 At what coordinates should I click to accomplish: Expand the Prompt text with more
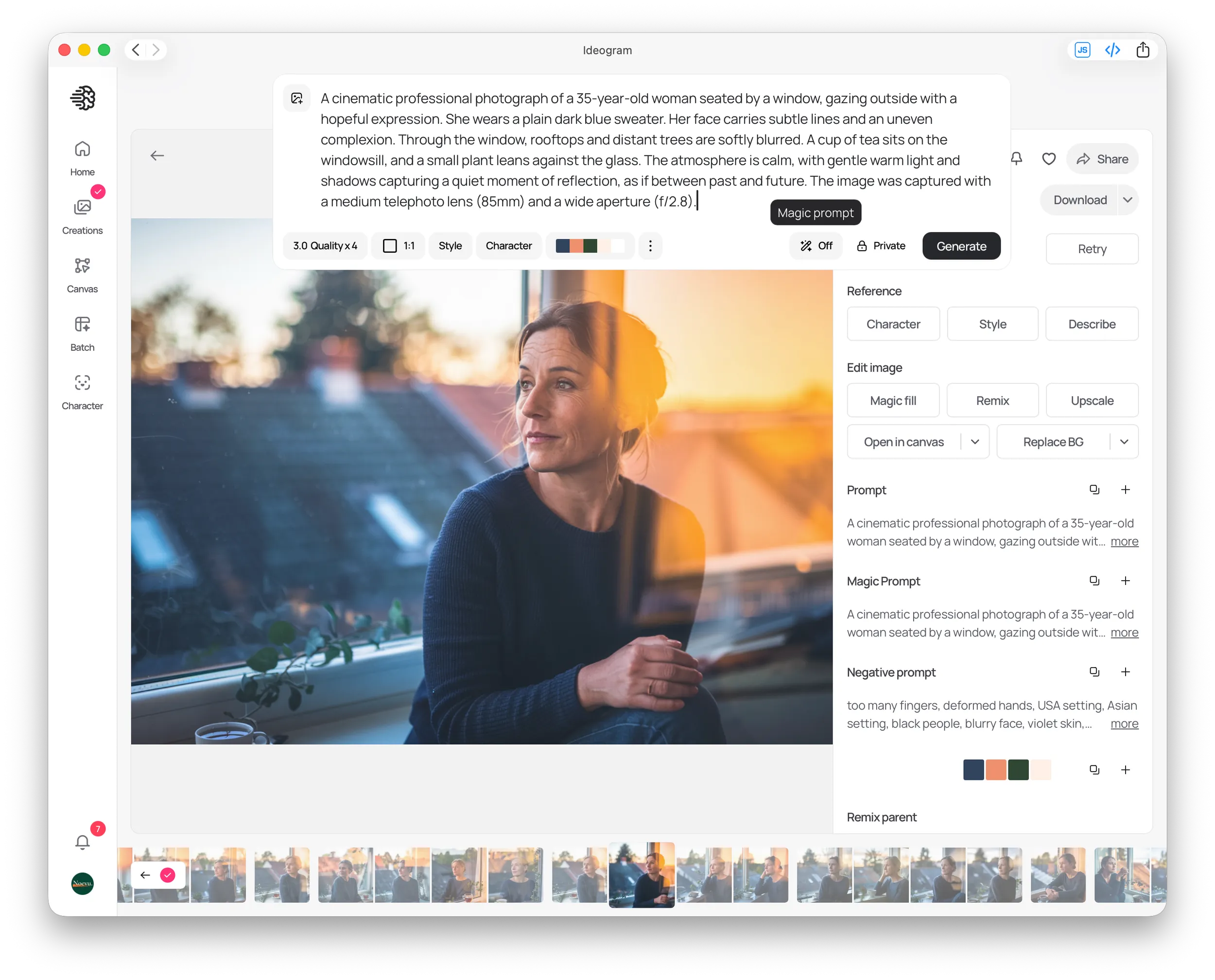click(1124, 541)
